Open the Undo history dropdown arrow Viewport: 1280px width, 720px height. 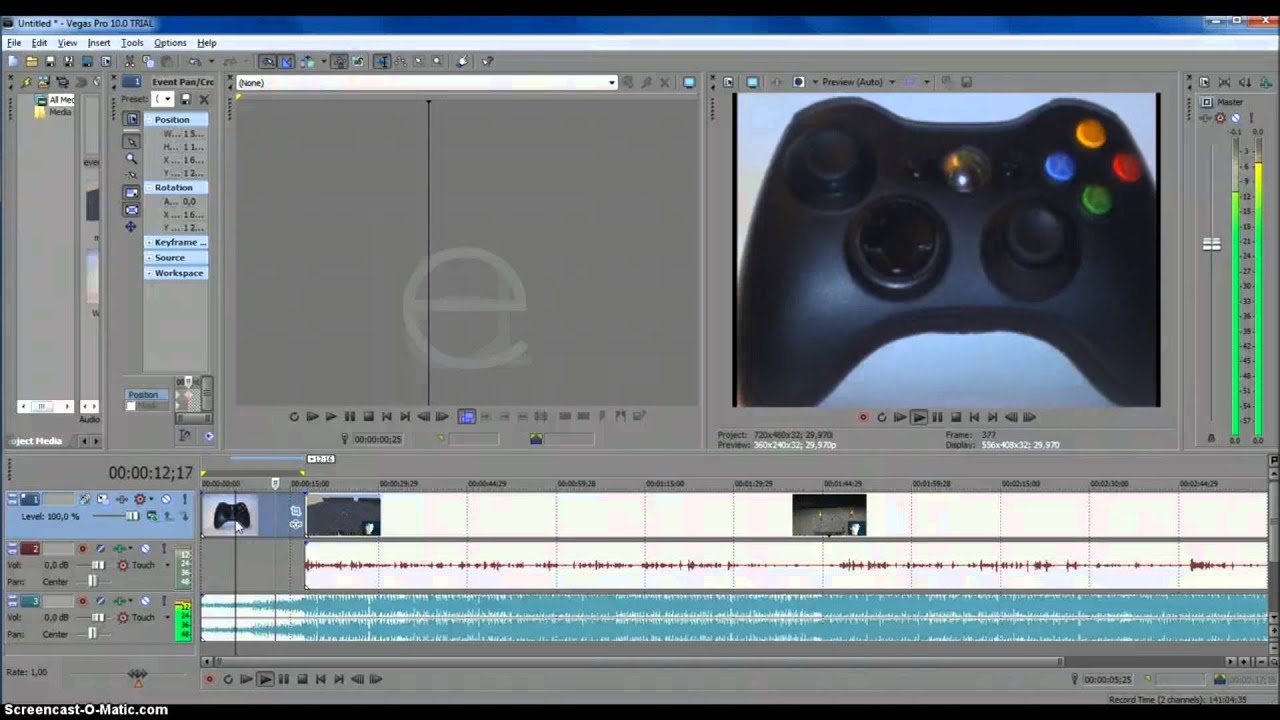click(x=210, y=62)
